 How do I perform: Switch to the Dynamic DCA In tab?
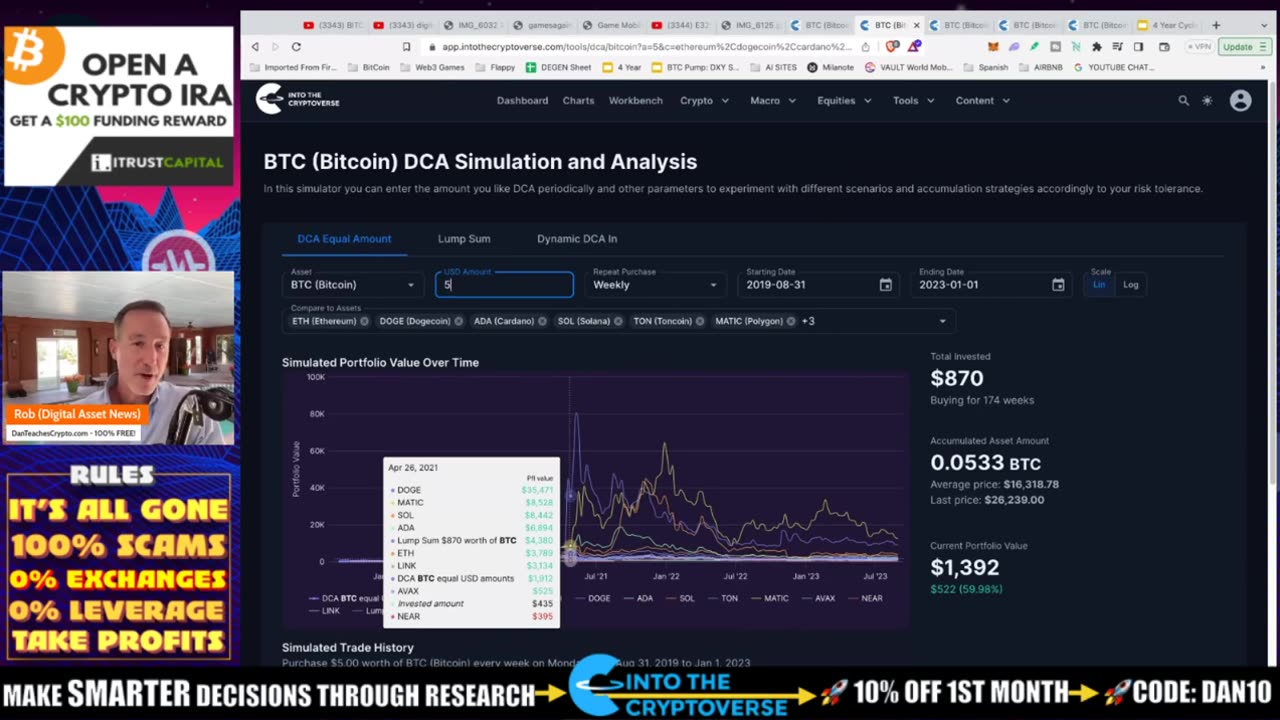577,239
